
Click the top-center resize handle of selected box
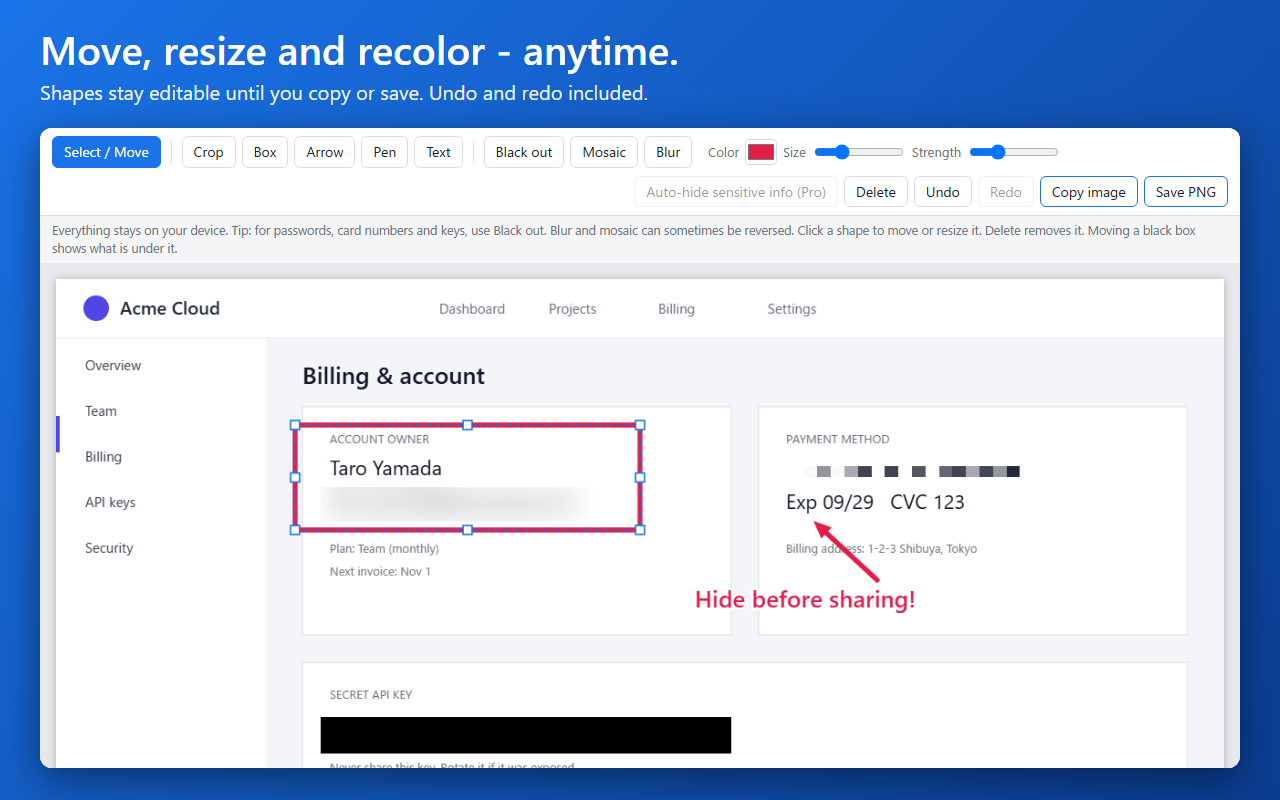tap(467, 425)
